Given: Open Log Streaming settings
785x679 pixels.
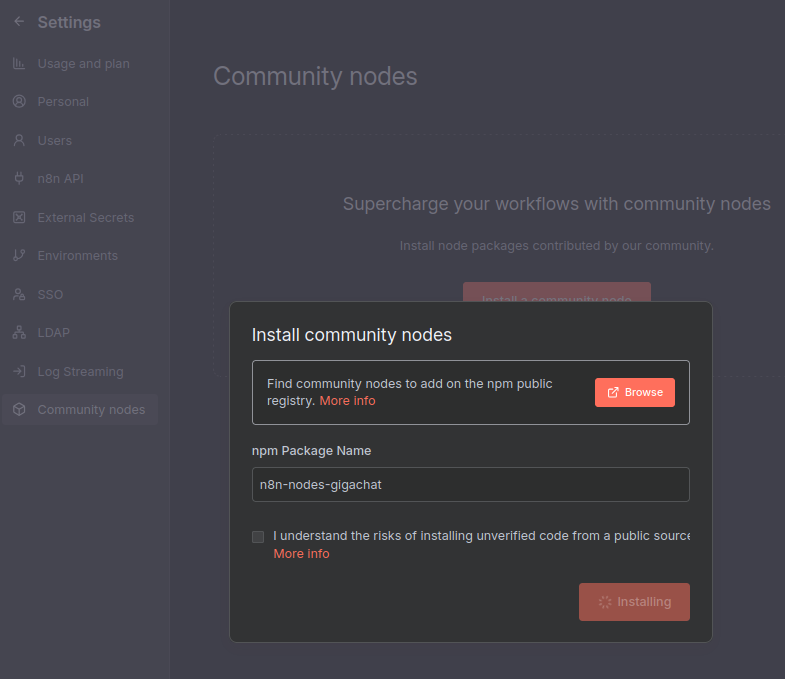Looking at the screenshot, I should click(80, 372).
